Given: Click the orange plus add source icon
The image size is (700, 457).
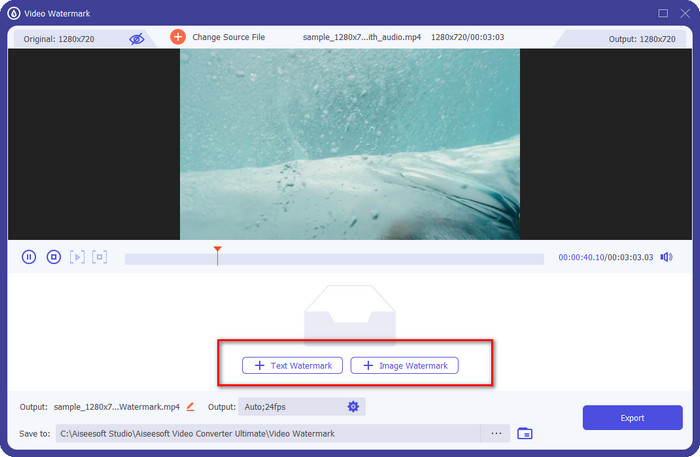Looking at the screenshot, I should pos(178,37).
